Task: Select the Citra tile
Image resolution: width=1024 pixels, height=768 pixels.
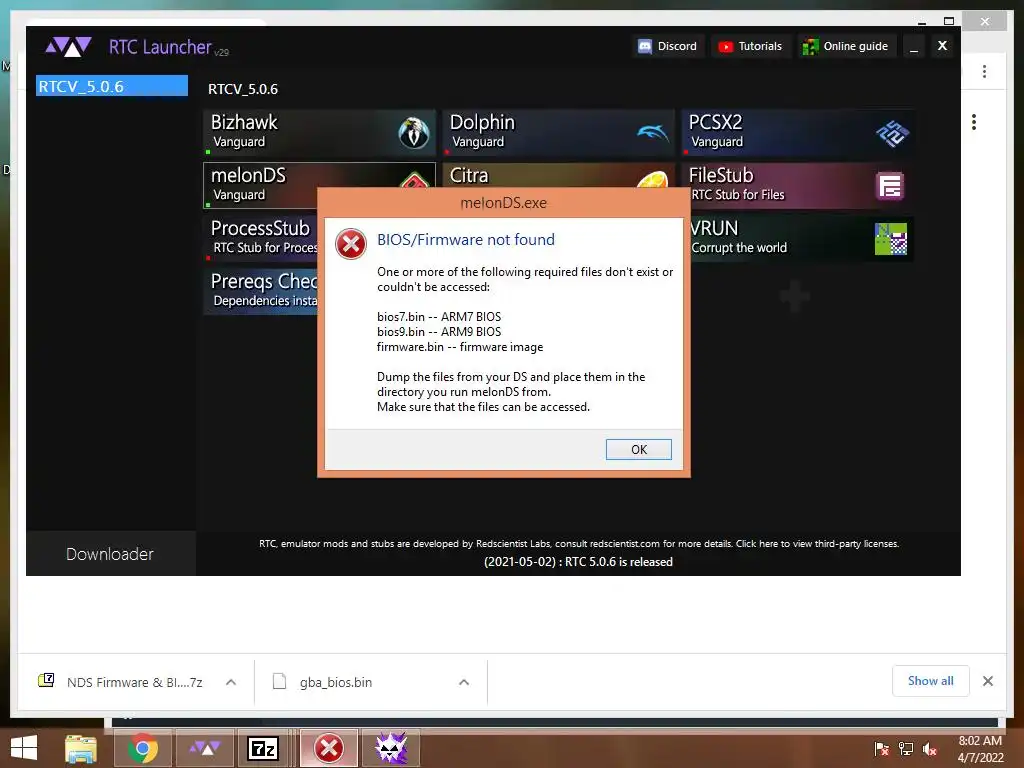Action: tap(558, 175)
